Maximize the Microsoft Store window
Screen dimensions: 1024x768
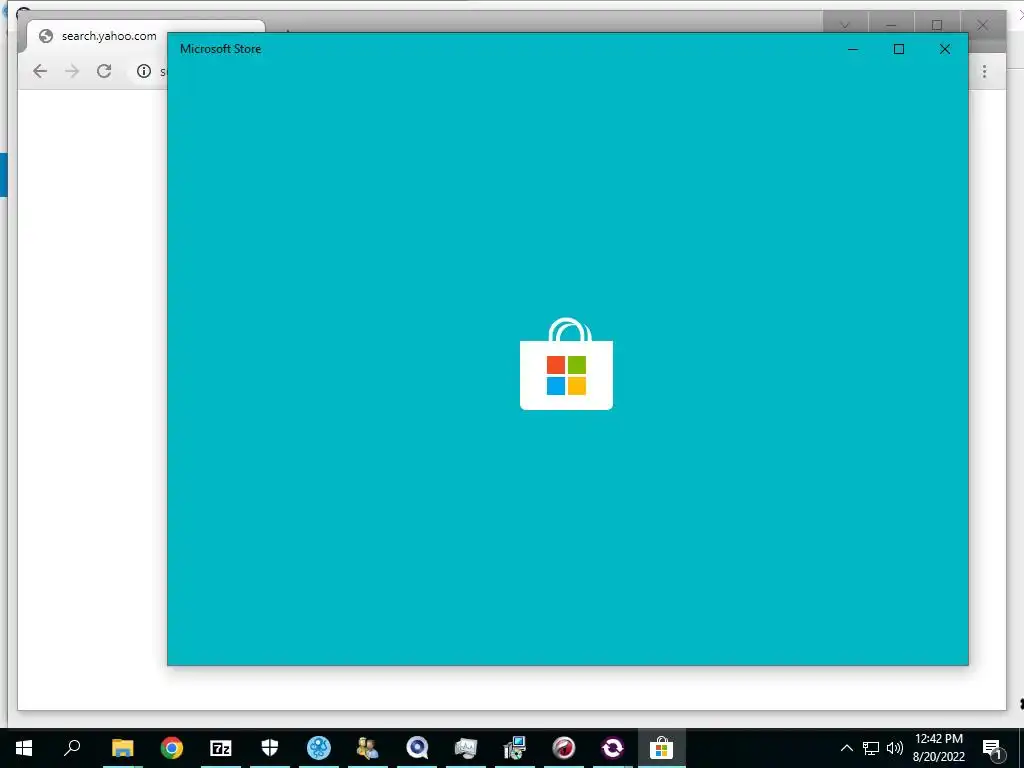click(899, 49)
